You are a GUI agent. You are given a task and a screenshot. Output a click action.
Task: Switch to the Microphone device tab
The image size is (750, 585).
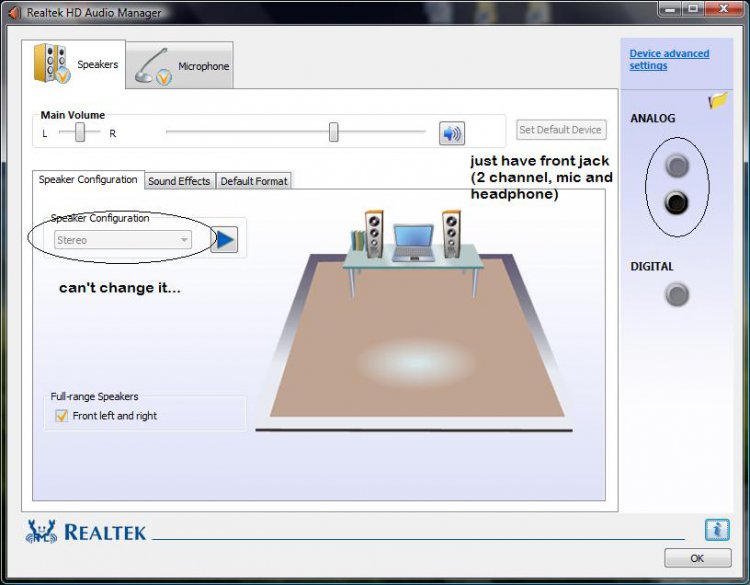(180, 66)
